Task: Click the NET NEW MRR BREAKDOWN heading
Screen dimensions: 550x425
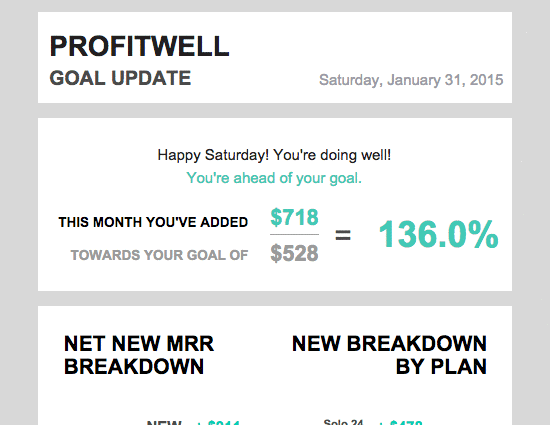Action: coord(139,355)
